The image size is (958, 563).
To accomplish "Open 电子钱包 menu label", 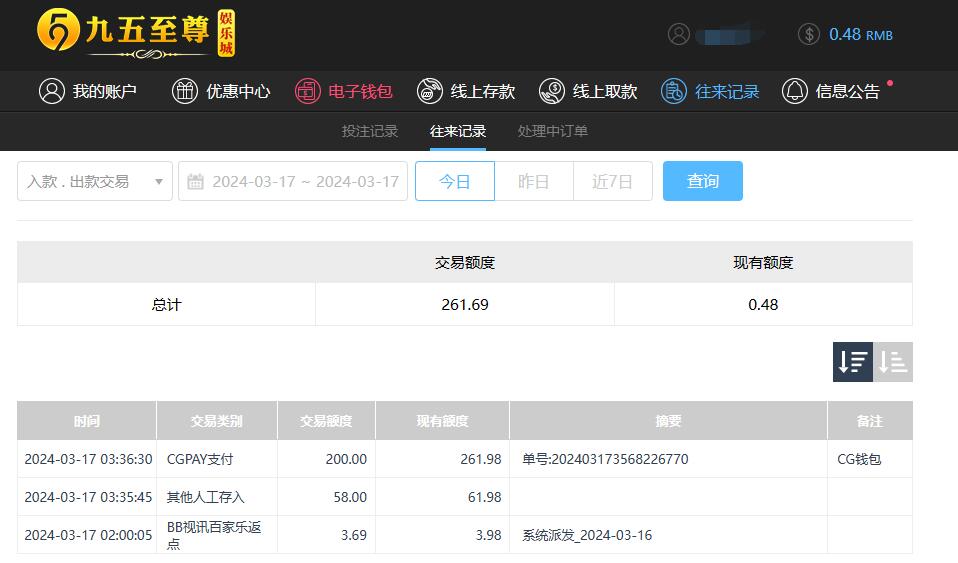I will pyautogui.click(x=360, y=92).
